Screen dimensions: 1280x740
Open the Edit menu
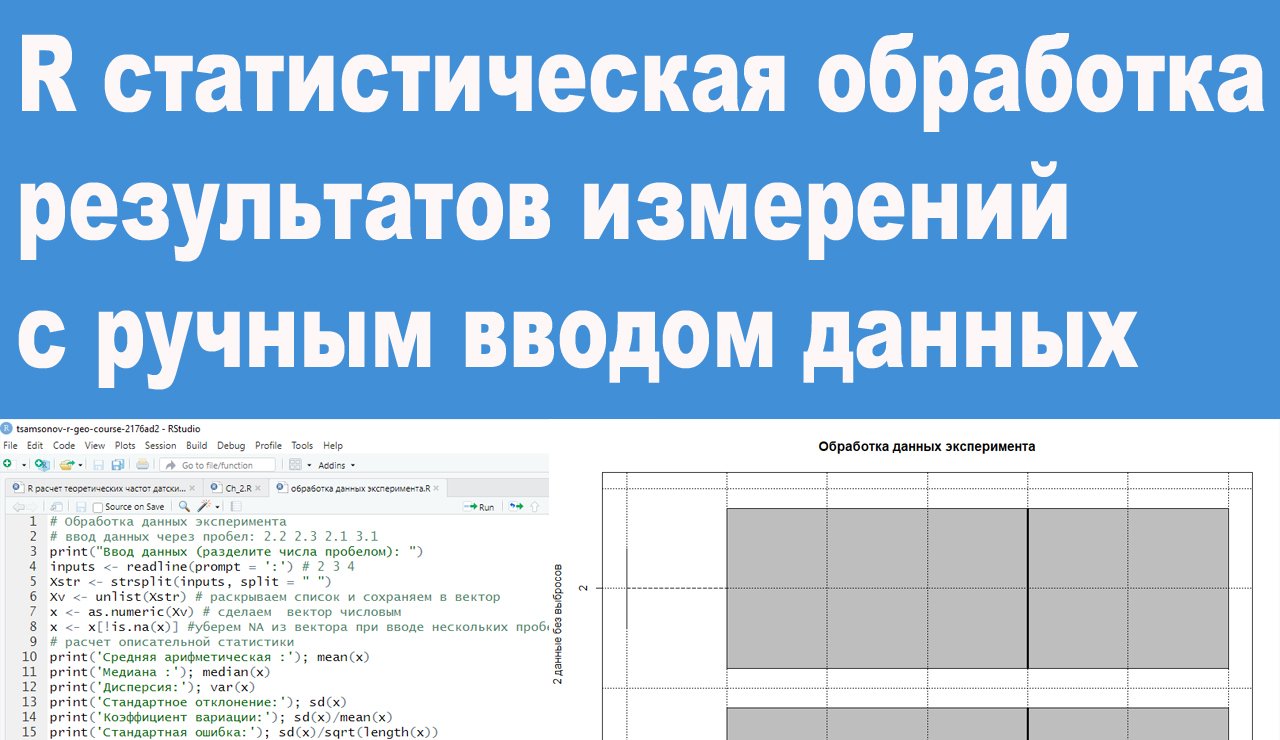(x=35, y=446)
